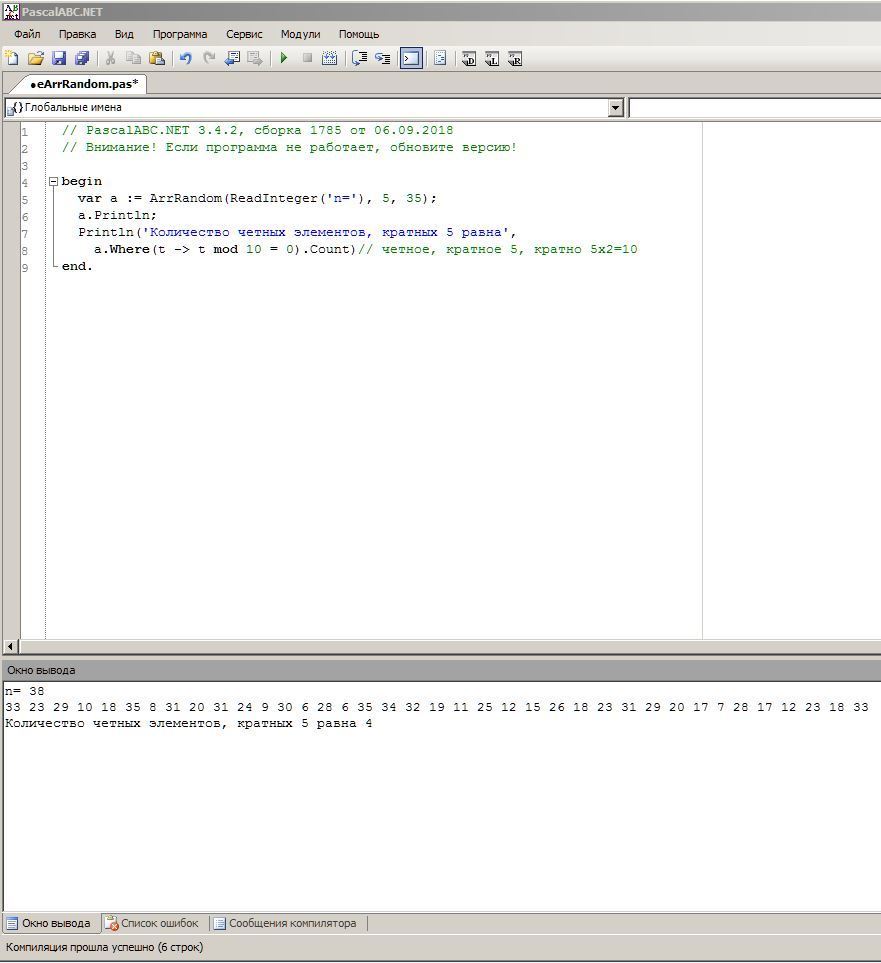Open the Сервис menu

click(x=244, y=34)
